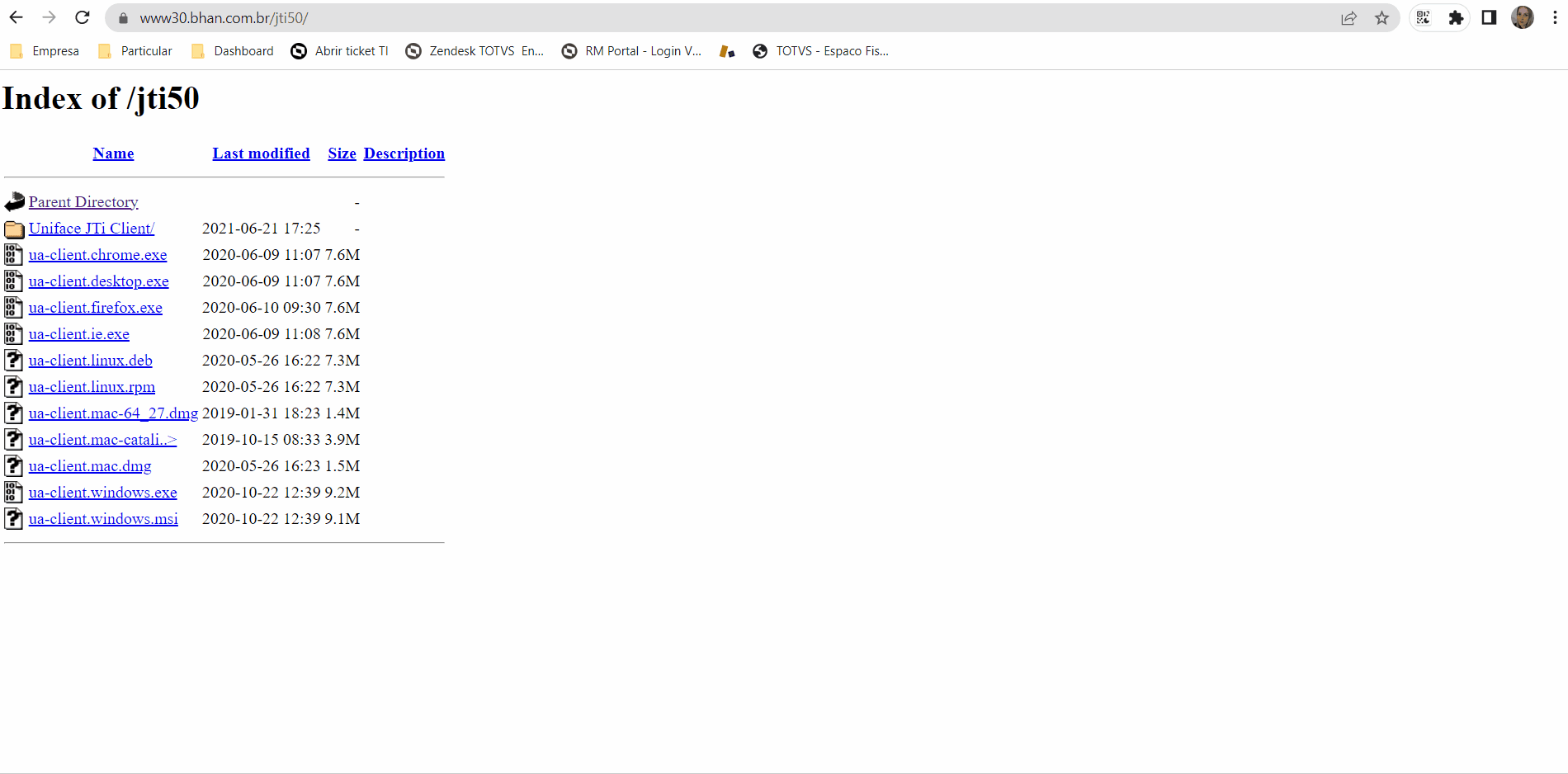
Task: Click the Uniface JTi Client folder icon
Action: (x=15, y=229)
